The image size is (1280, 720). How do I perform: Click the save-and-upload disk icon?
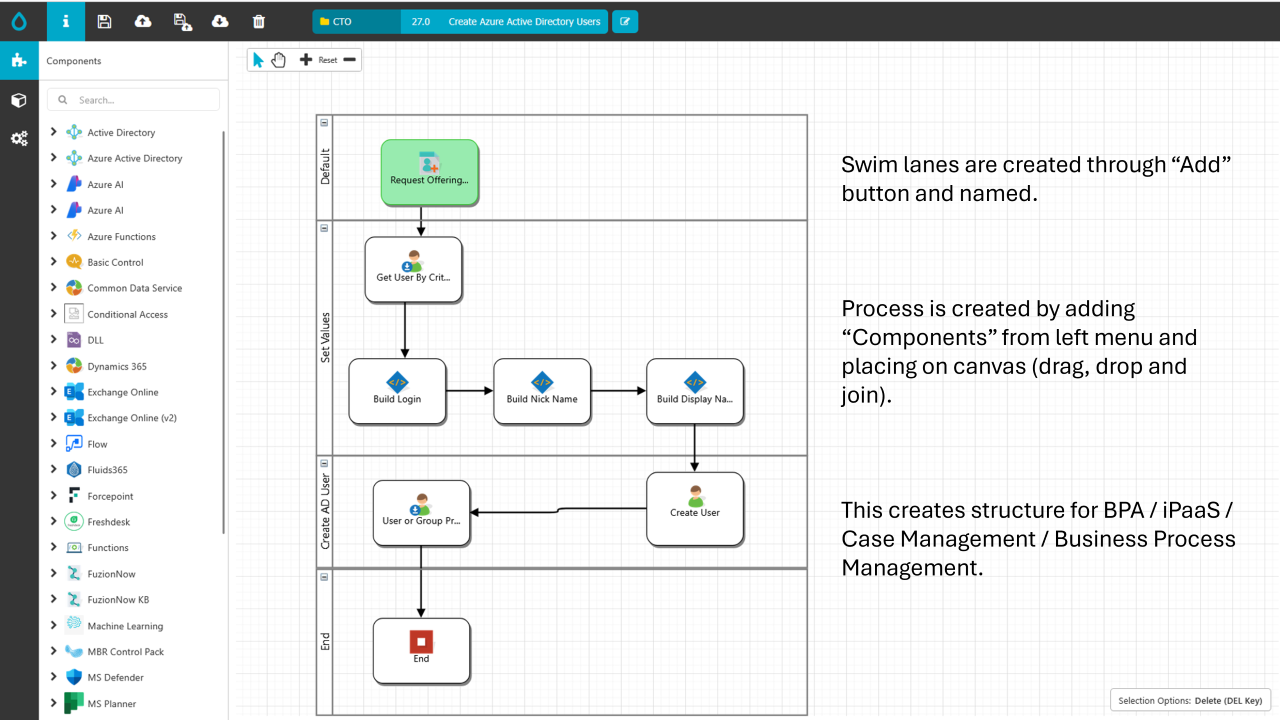click(x=182, y=21)
